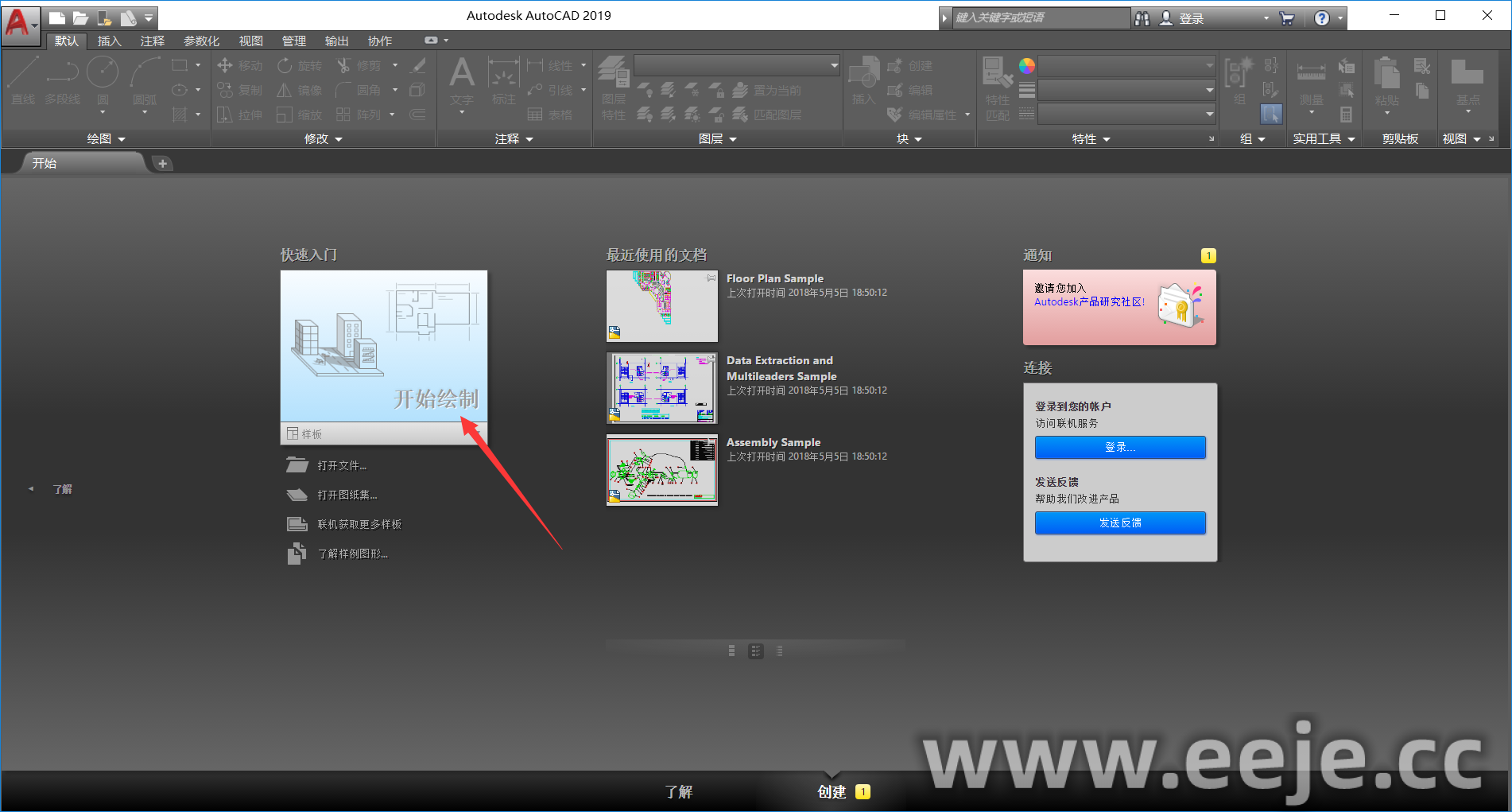Click the Open folder icon in quick access toolbar
Viewport: 1512px width, 812px height.
80,17
